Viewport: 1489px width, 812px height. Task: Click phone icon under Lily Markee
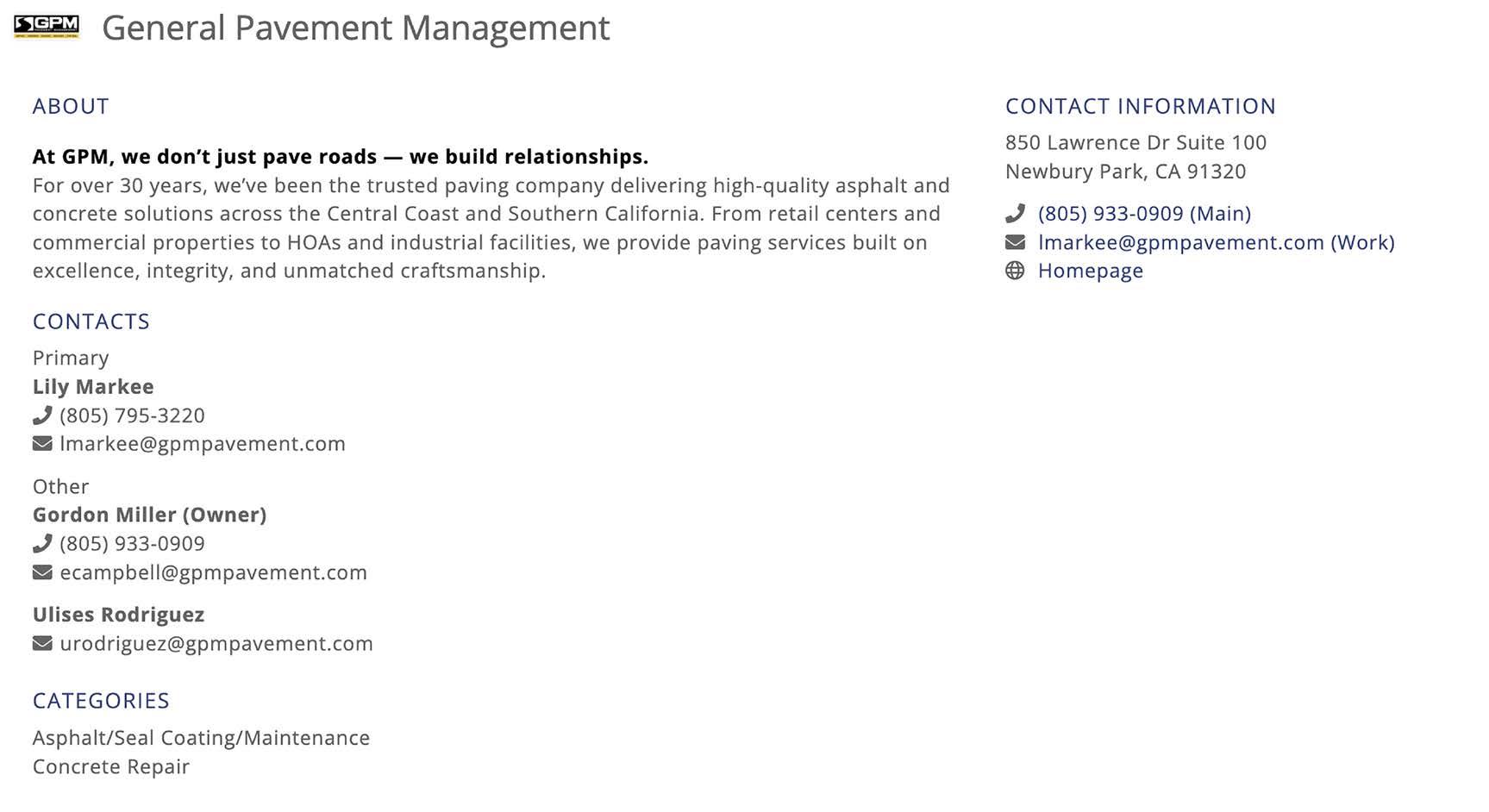pos(42,415)
